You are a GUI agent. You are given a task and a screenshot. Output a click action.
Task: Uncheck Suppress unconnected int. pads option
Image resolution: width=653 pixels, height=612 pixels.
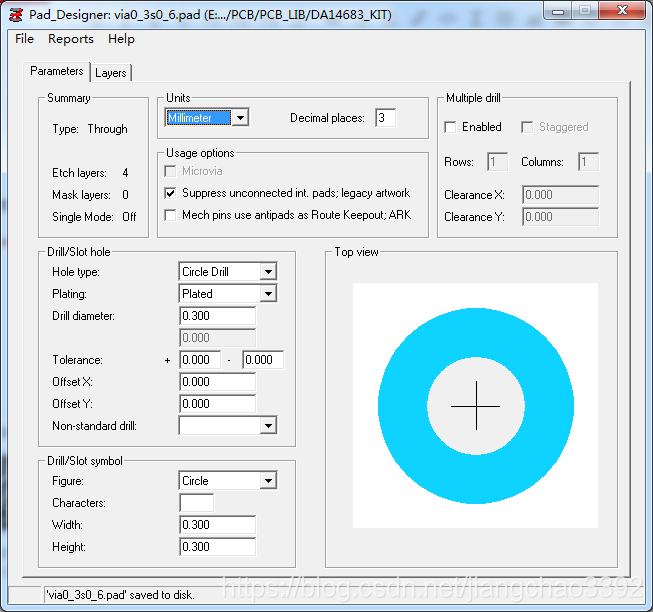pyautogui.click(x=170, y=193)
